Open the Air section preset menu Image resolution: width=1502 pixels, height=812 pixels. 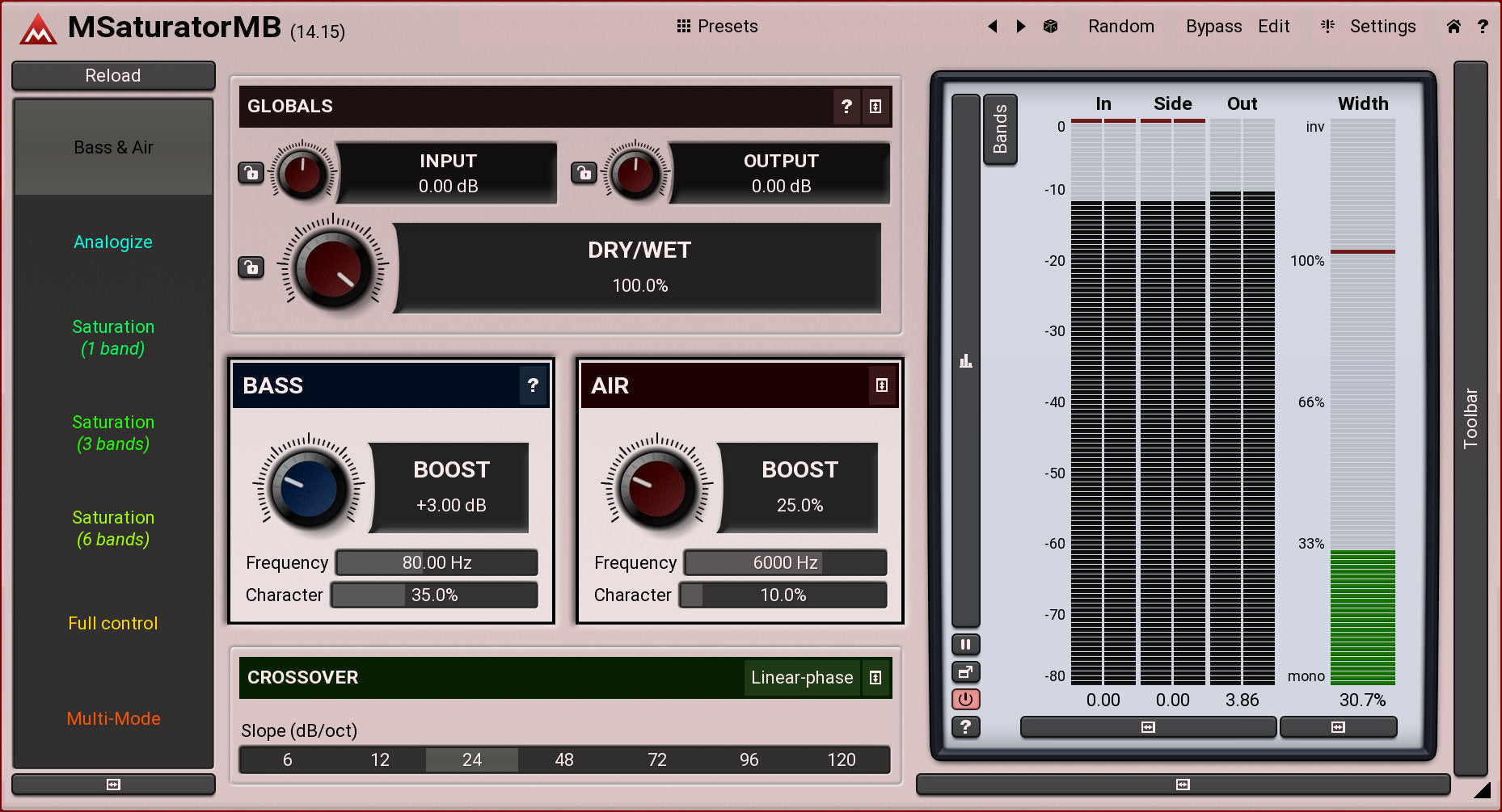[x=882, y=386]
